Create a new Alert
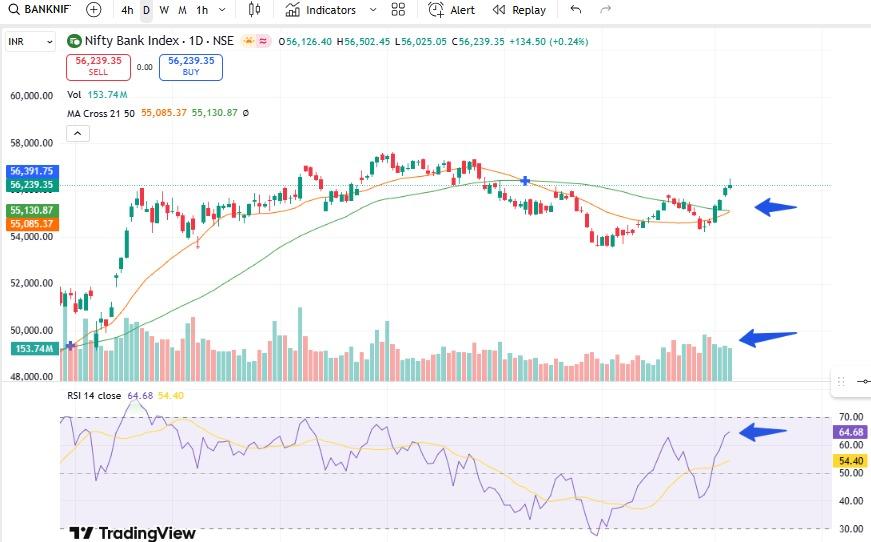The width and height of the screenshot is (871, 542). [x=451, y=10]
